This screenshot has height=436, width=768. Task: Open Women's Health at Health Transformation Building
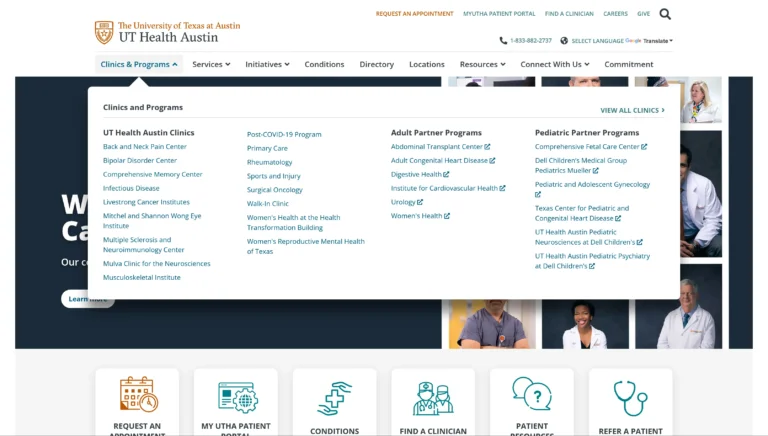(x=293, y=222)
